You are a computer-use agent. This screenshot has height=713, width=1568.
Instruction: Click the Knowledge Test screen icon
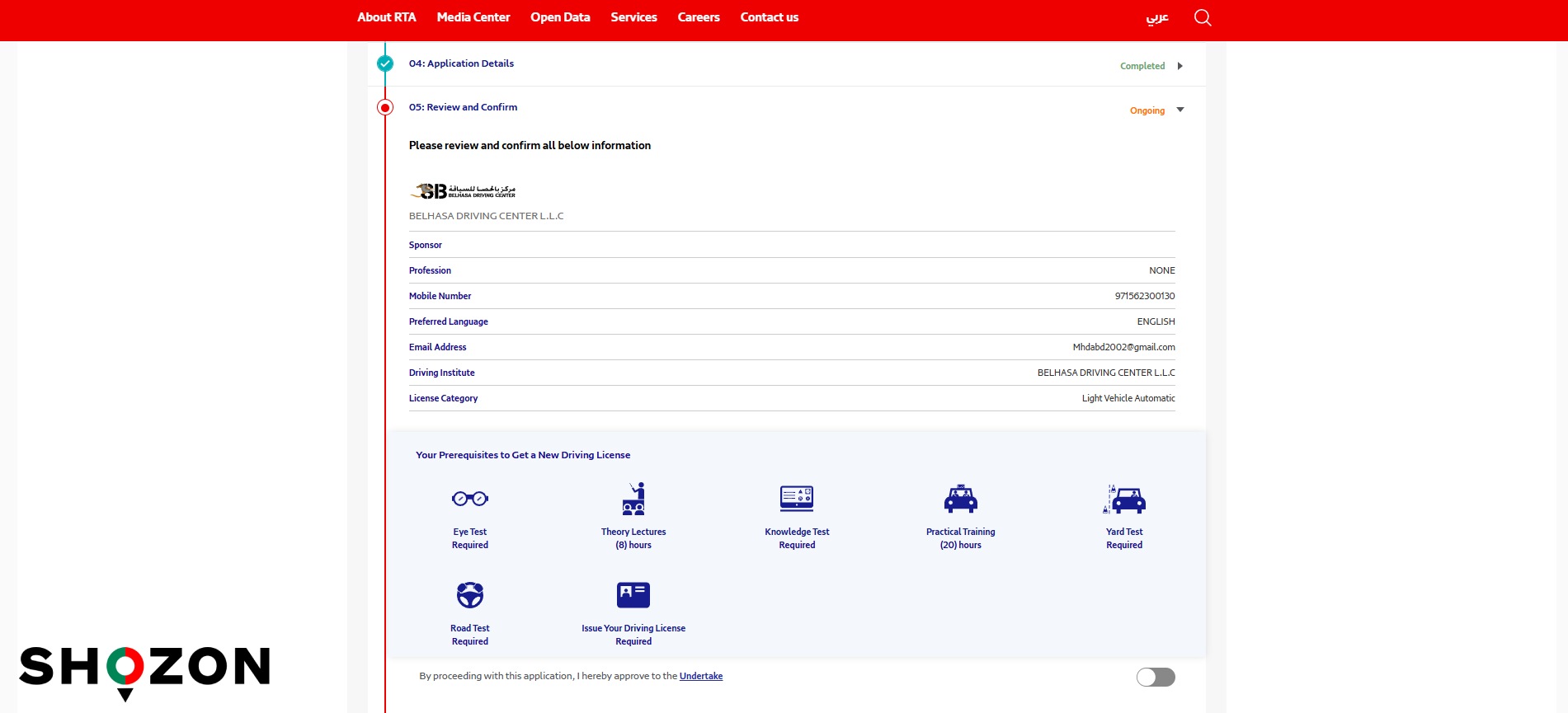tap(797, 499)
